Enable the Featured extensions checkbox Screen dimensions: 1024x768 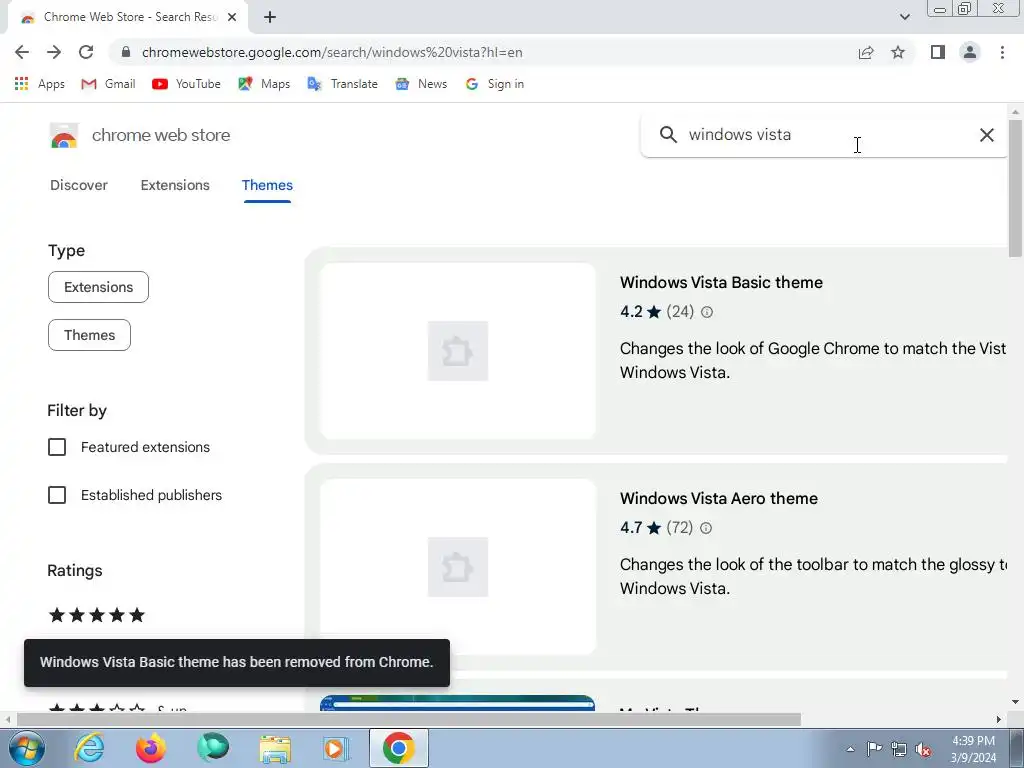click(x=57, y=447)
